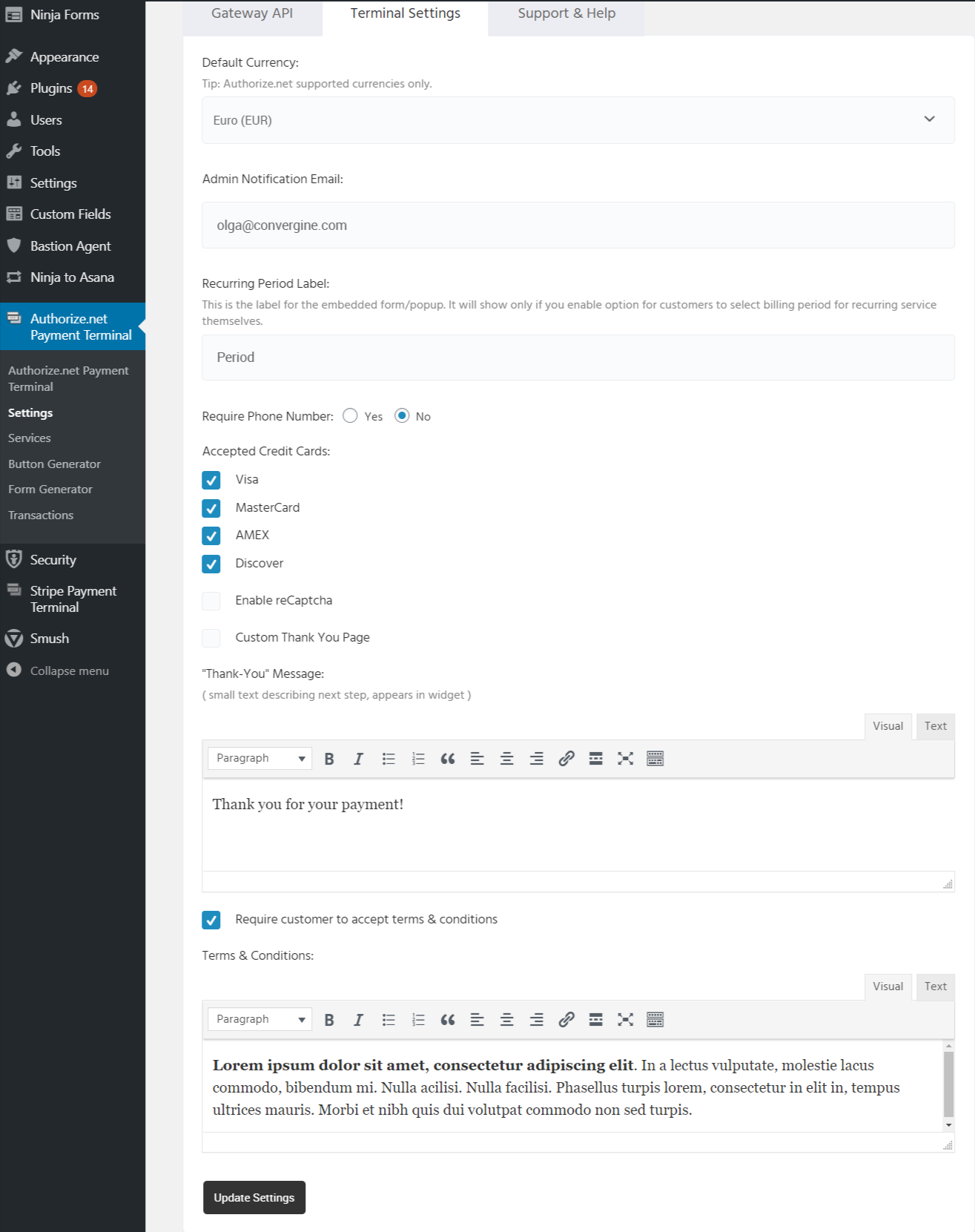This screenshot has width=975, height=1232.
Task: Open the Default Currency dropdown
Action: (x=578, y=120)
